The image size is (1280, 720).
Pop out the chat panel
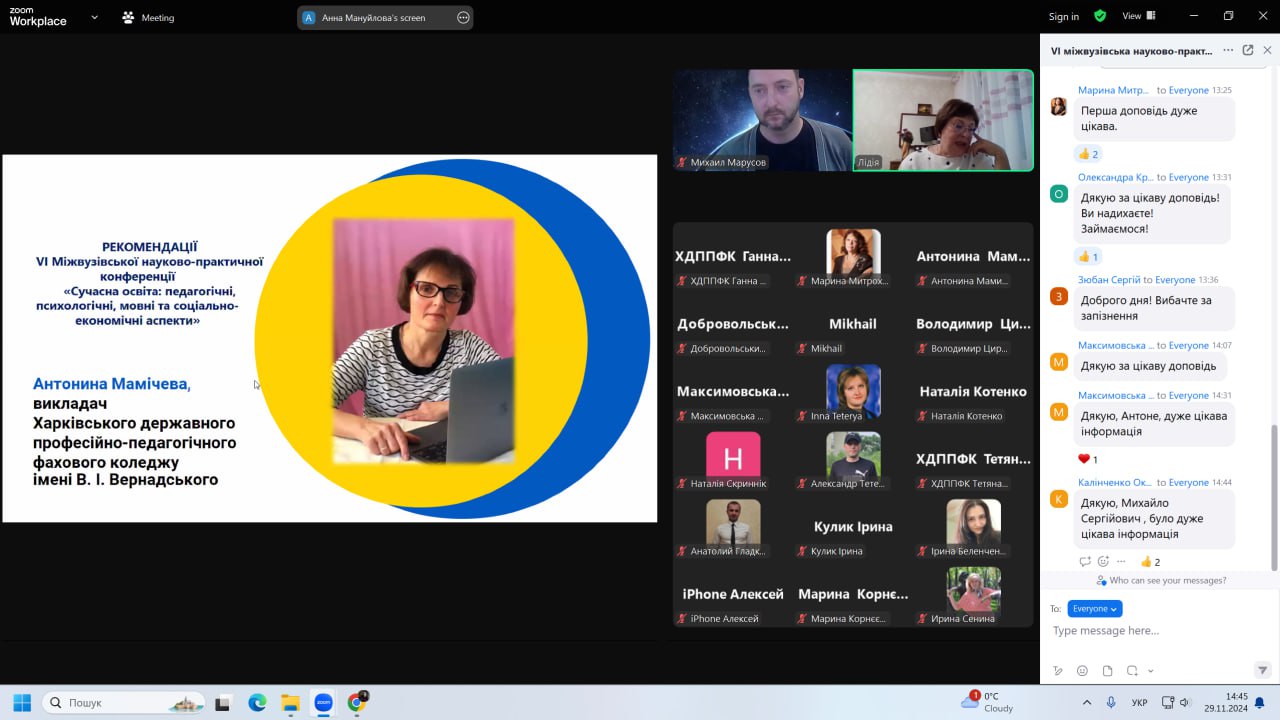[x=1248, y=50]
